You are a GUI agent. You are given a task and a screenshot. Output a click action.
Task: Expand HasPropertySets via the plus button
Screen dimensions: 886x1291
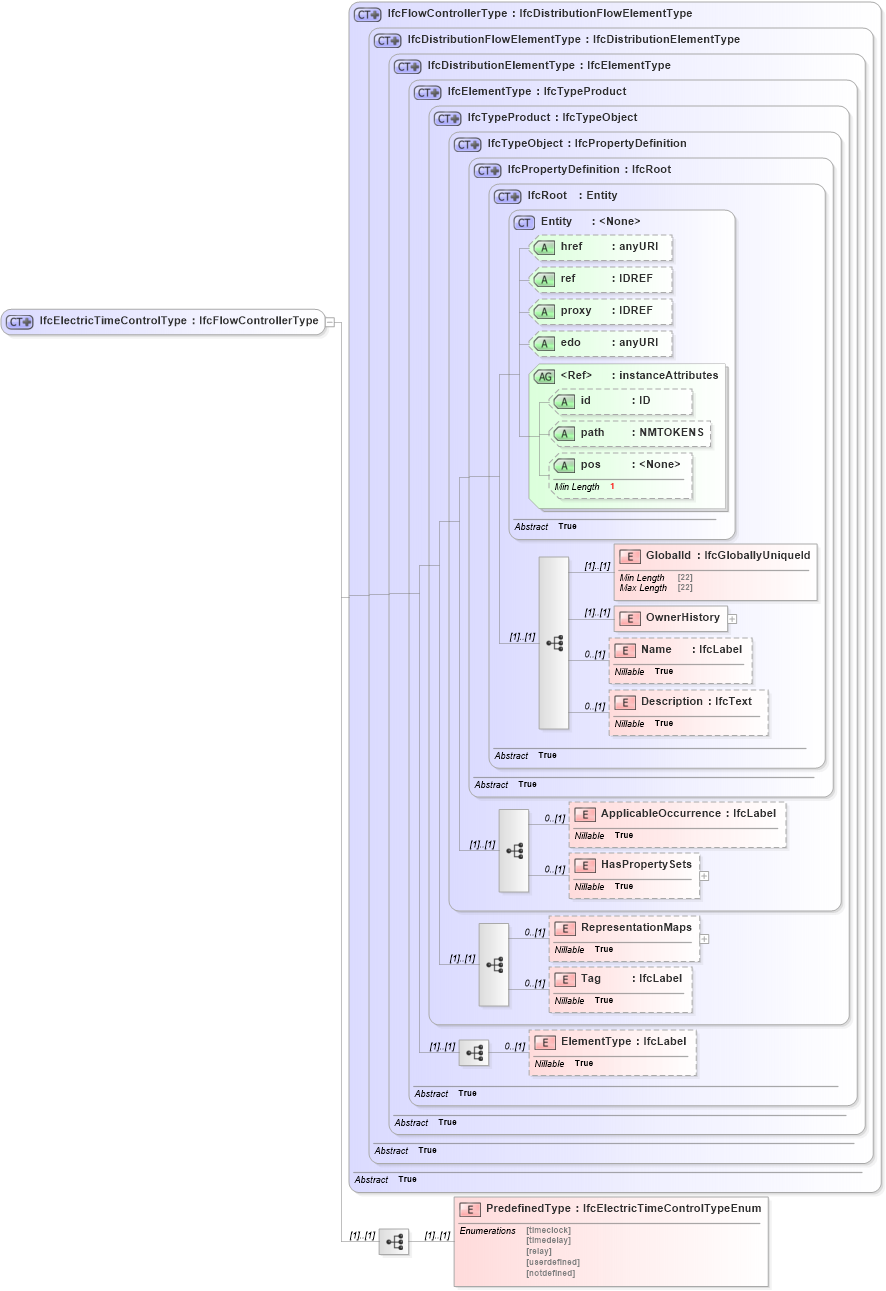[704, 875]
